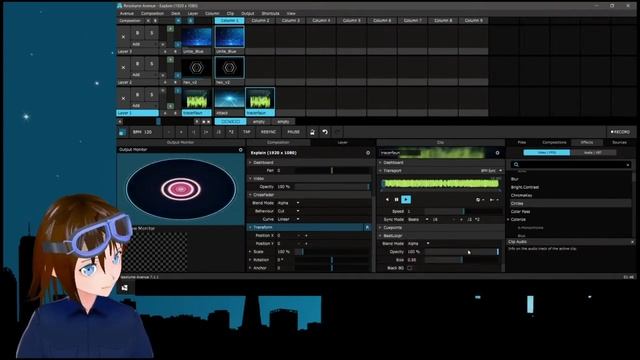This screenshot has width=640, height=360.
Task: Clear Effects search with X
Action: pos(628,164)
